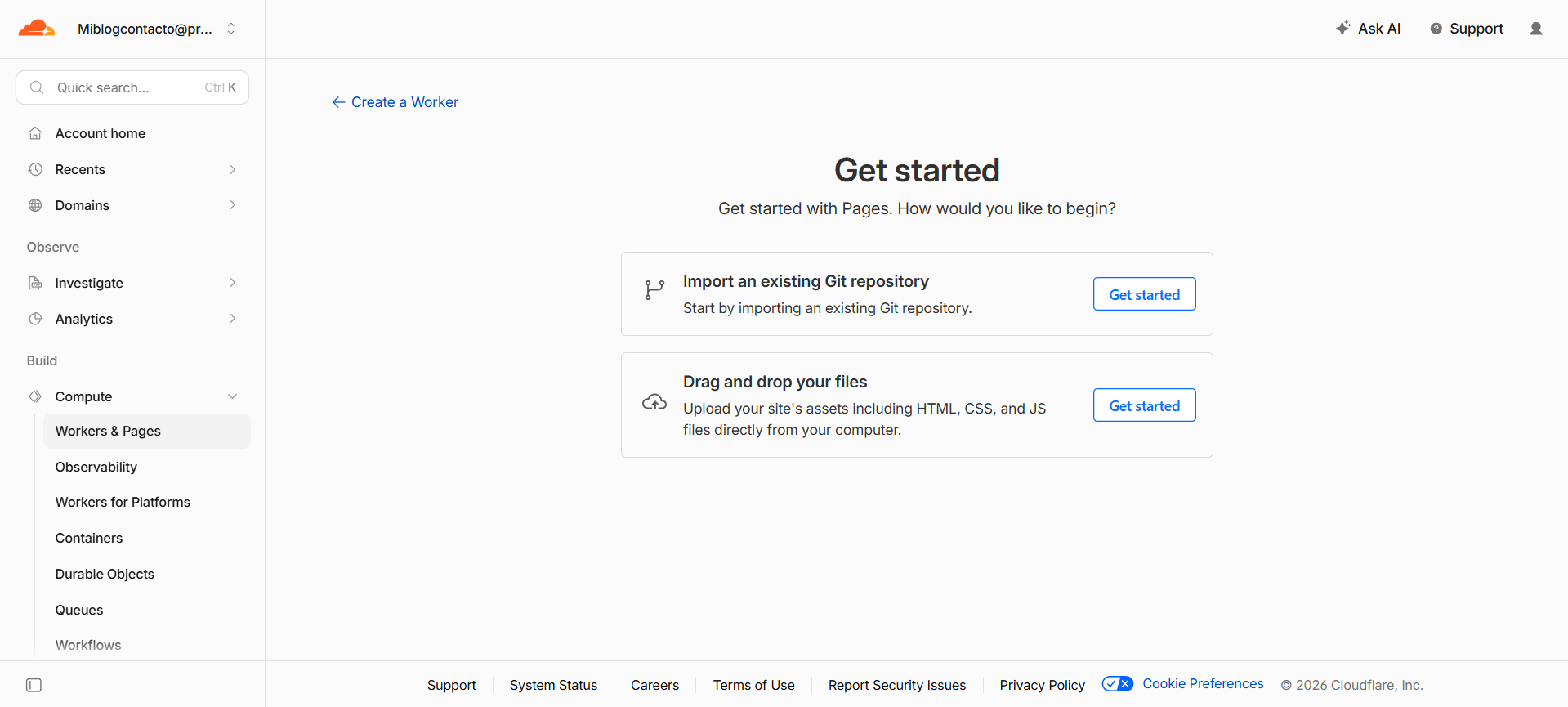Open the user profile icon

[1536, 29]
